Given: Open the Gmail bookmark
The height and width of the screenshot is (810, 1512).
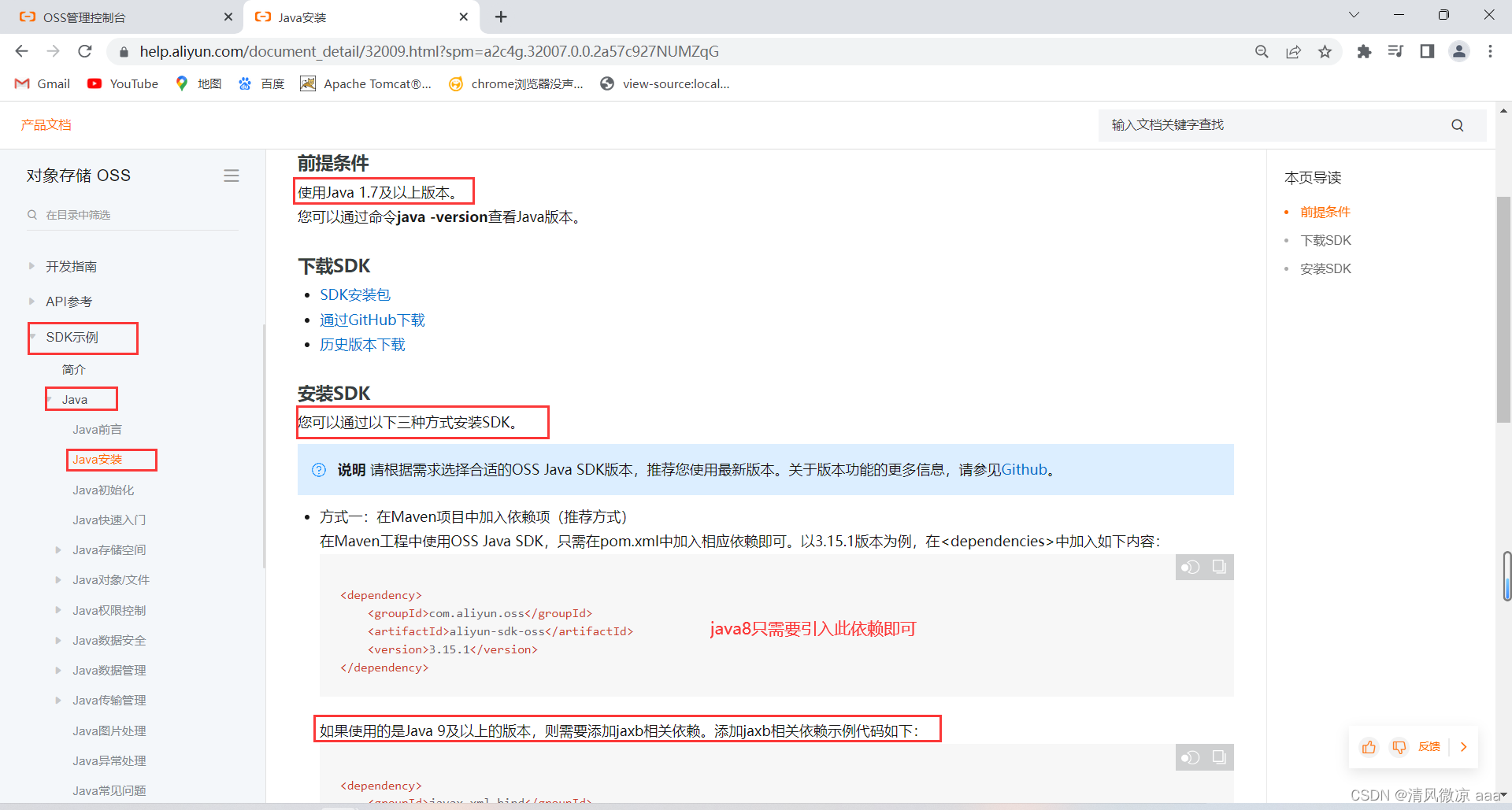Looking at the screenshot, I should [43, 83].
